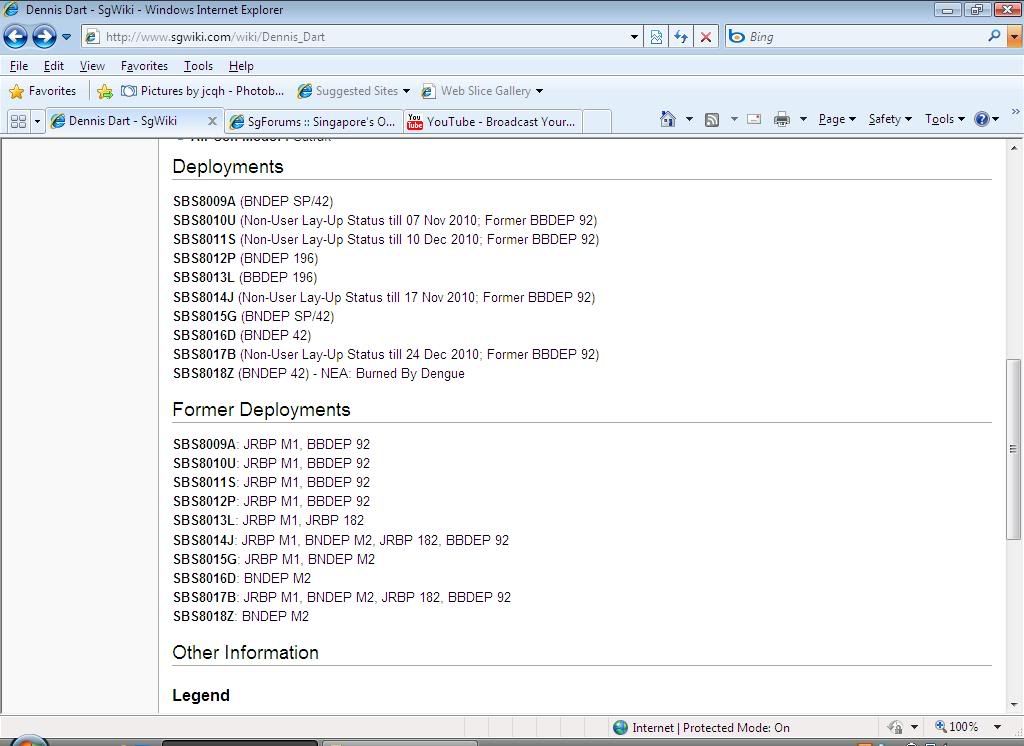Click the Print icon
Image resolution: width=1024 pixels, height=746 pixels.
point(781,119)
